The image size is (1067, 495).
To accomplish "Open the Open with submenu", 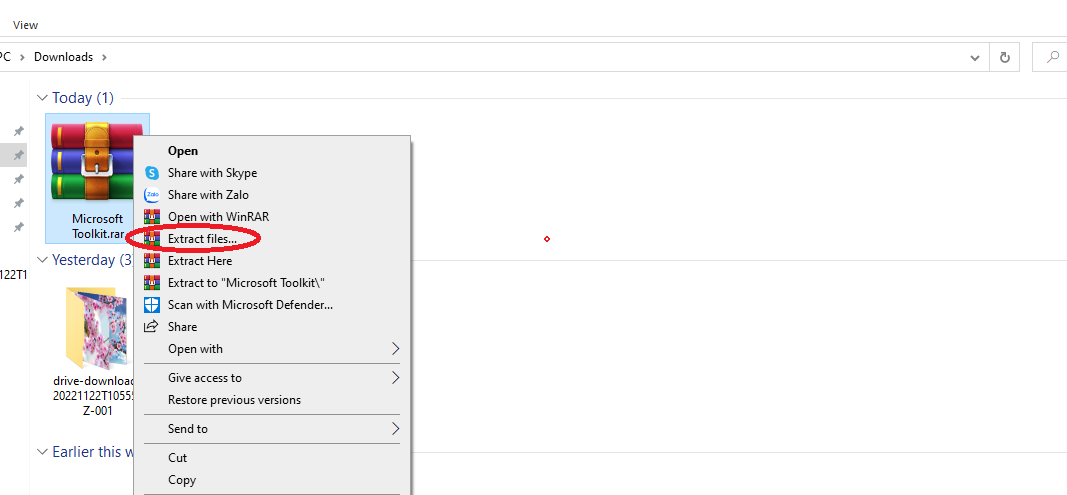I will (x=272, y=349).
